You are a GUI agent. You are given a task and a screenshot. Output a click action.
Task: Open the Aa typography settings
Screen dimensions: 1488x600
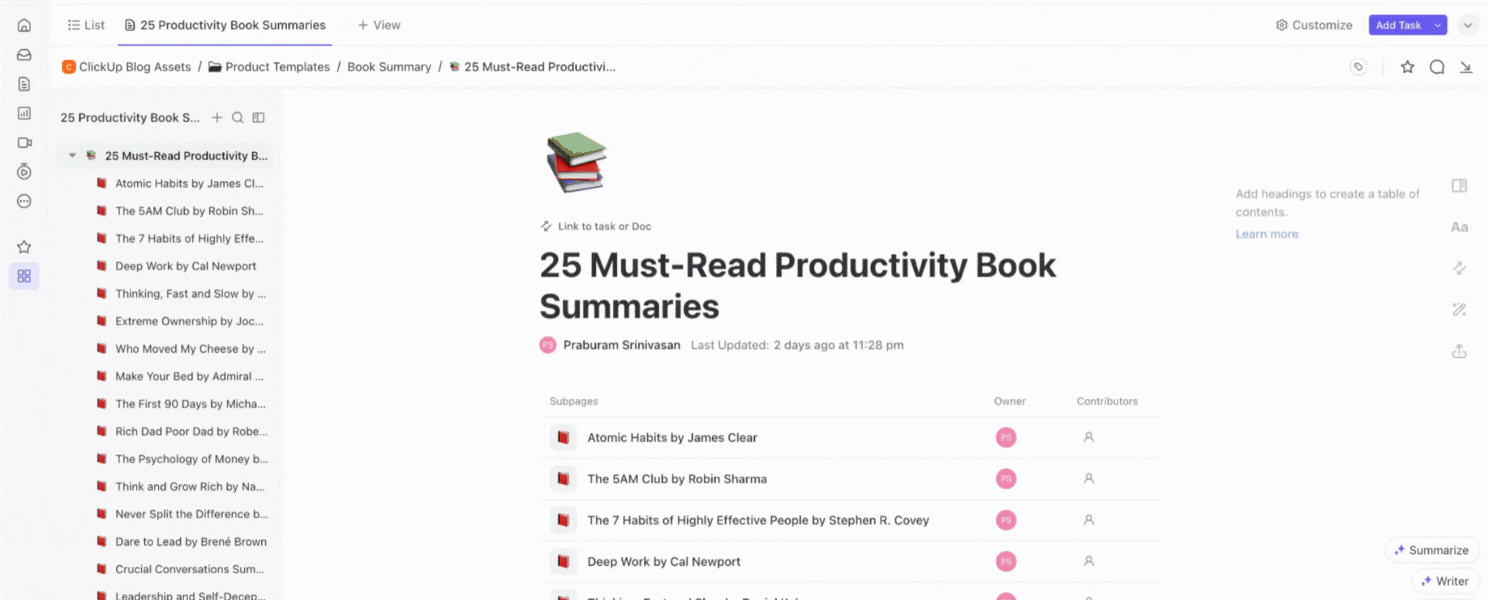point(1459,227)
